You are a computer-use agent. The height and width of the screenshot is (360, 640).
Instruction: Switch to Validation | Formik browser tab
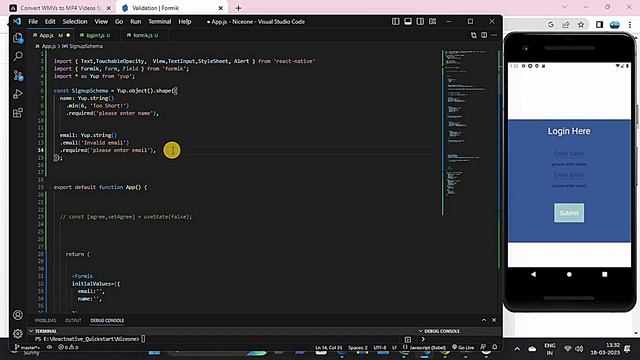click(x=172, y=8)
